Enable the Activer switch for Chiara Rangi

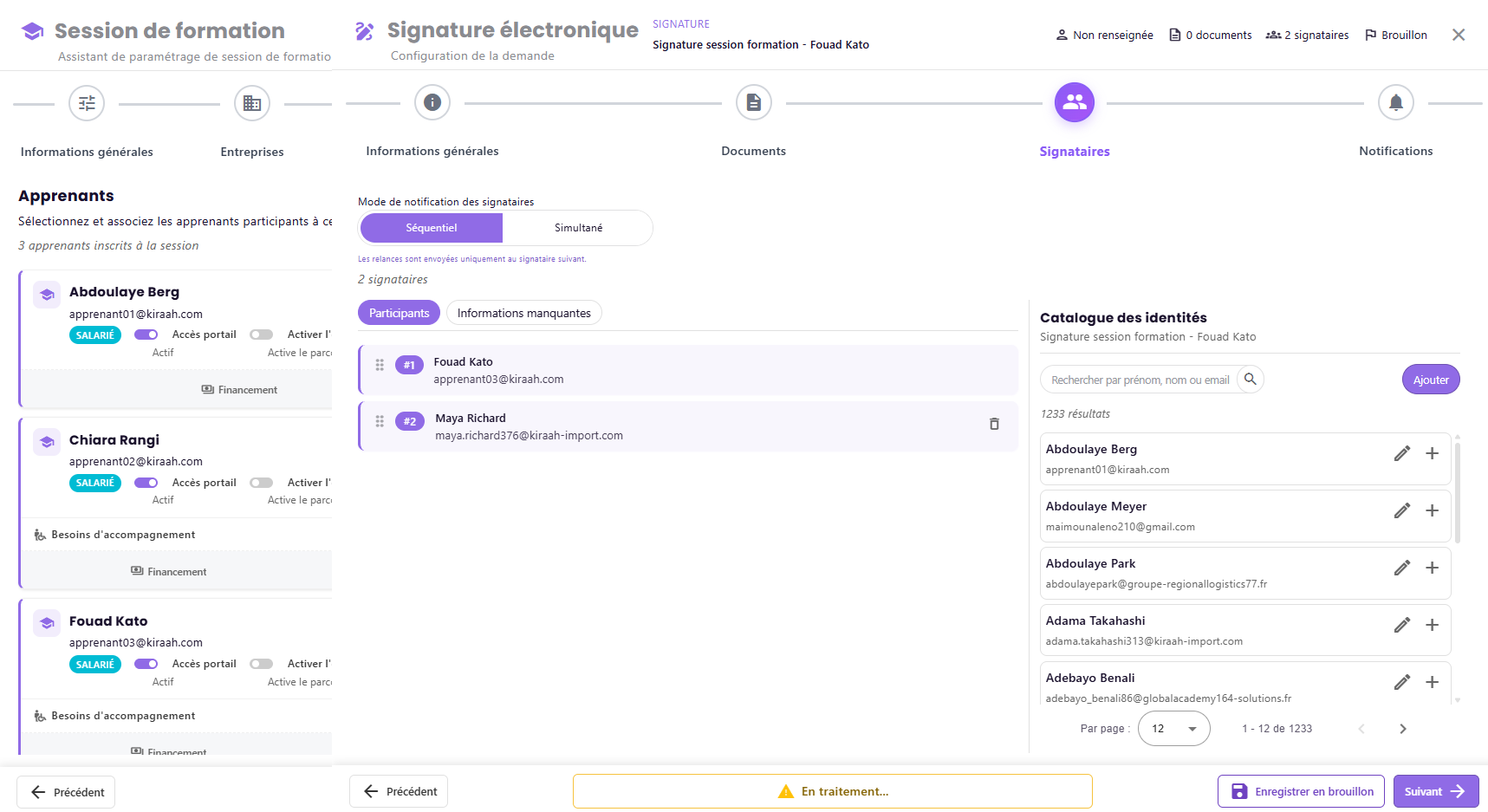(x=261, y=483)
